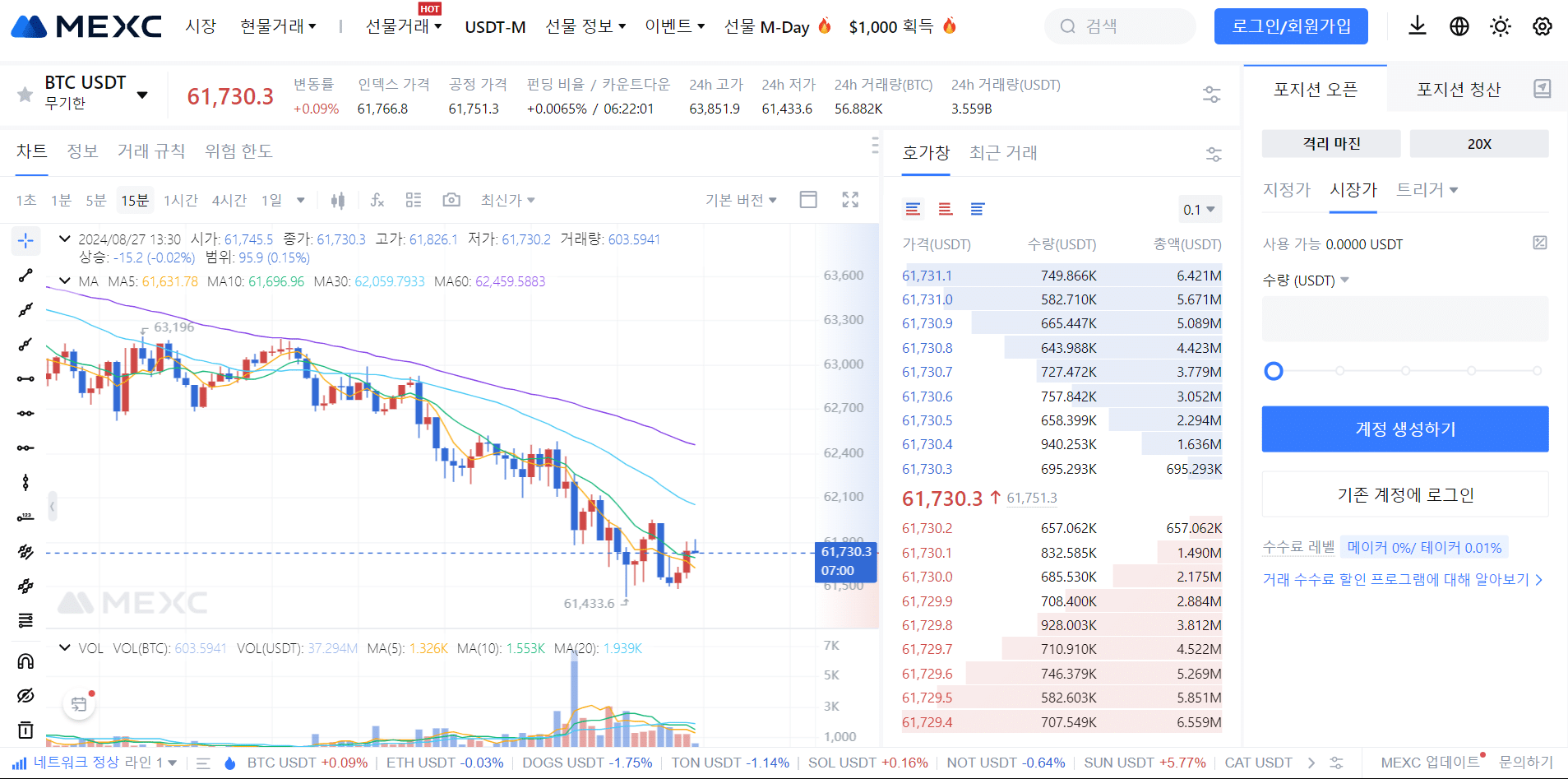Collapse VOL indicator legend chevron

click(x=64, y=647)
